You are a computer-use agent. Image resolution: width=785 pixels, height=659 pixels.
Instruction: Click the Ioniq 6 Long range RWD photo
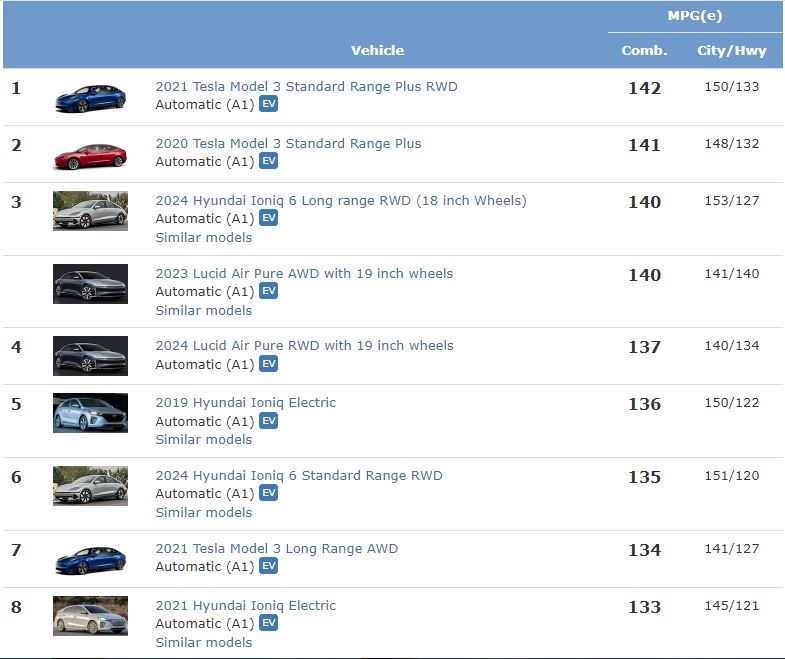pyautogui.click(x=90, y=211)
